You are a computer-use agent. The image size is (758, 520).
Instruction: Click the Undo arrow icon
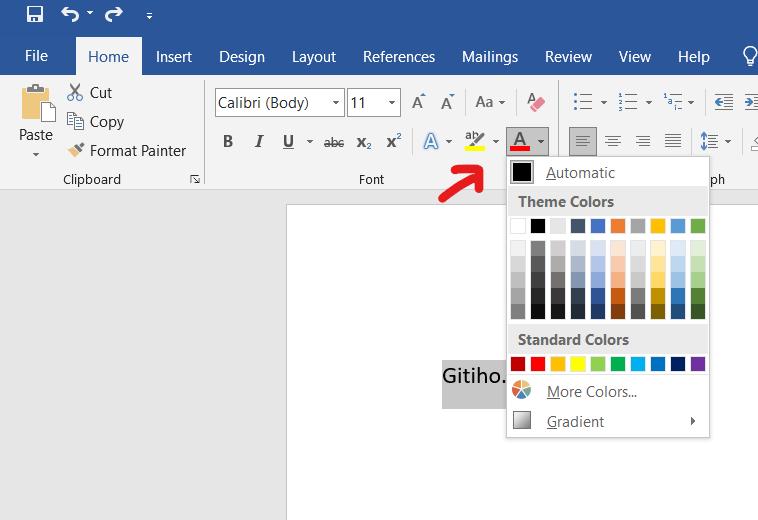coord(69,15)
